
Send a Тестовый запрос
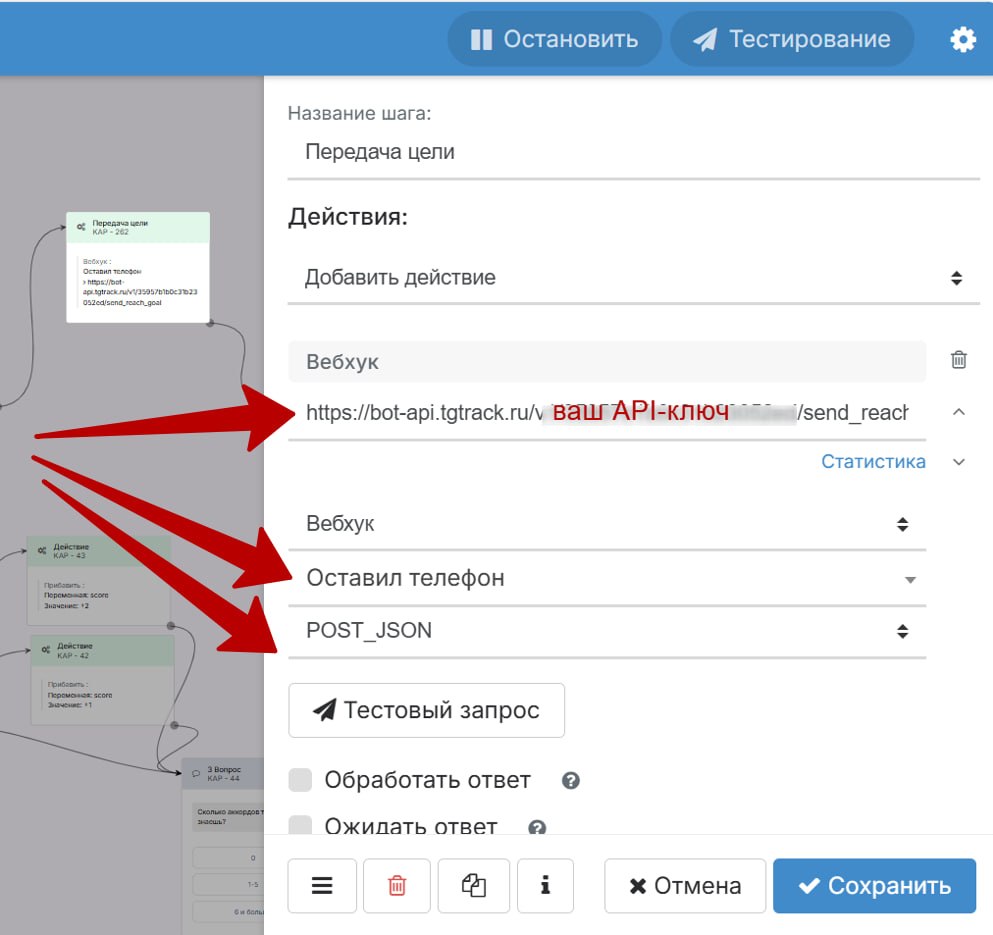point(426,710)
